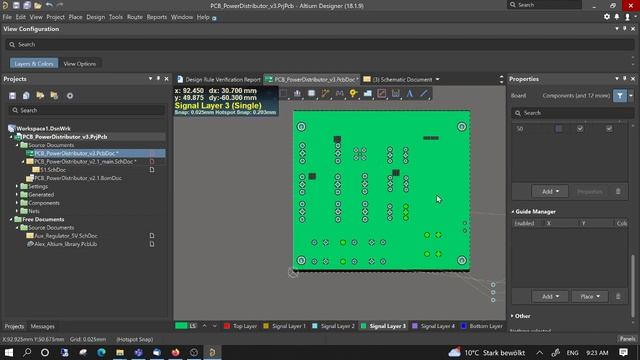Switch to the Messages panel tab
This screenshot has height=360, width=640.
pyautogui.click(x=42, y=326)
